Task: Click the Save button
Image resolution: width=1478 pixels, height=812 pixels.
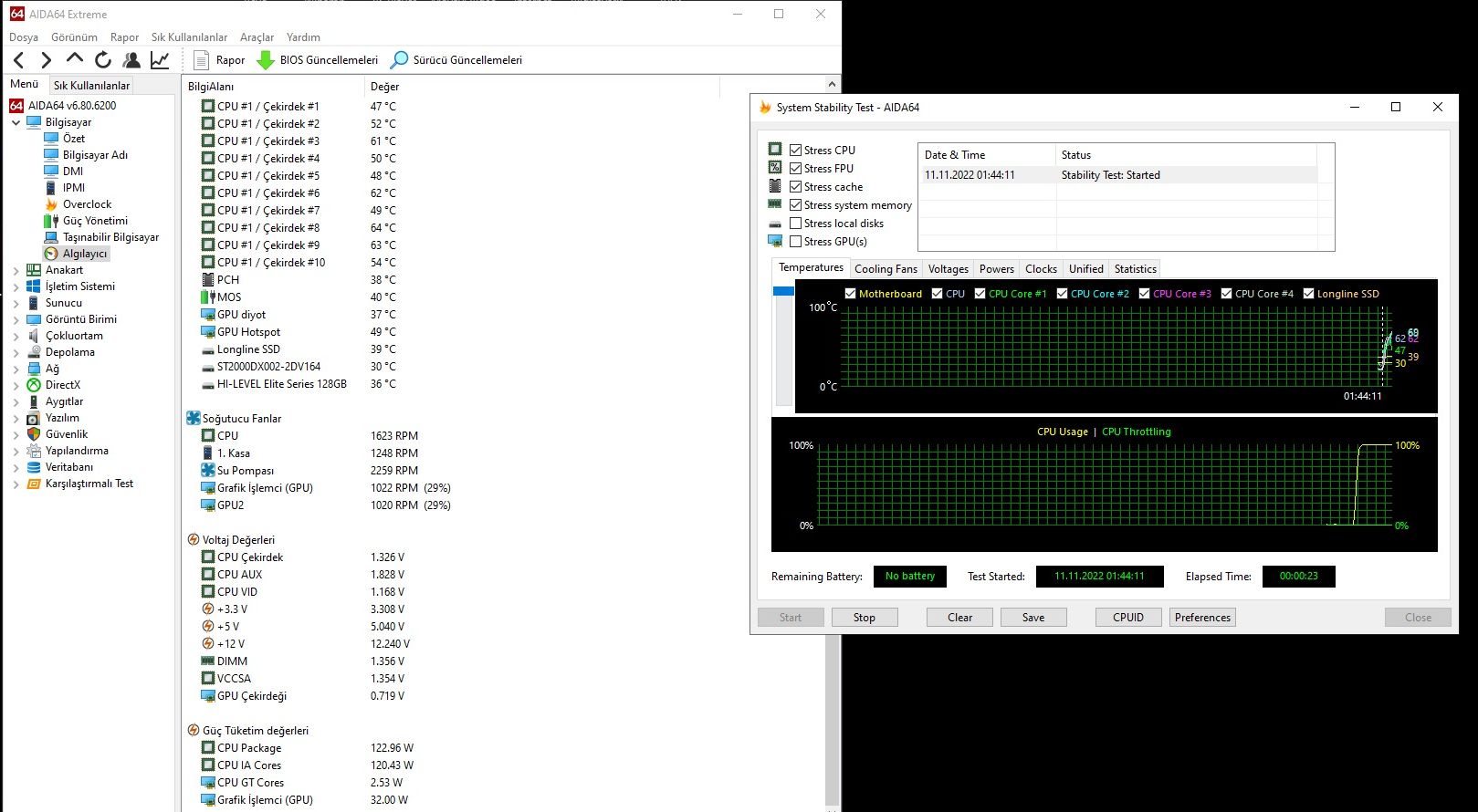Action: (1033, 618)
